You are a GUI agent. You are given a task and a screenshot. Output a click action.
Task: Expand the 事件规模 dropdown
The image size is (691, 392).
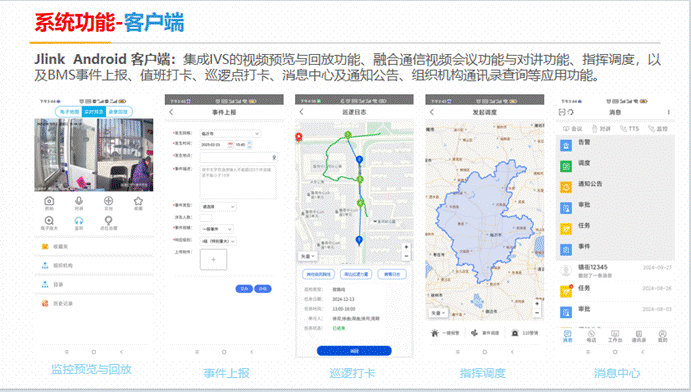pyautogui.click(x=216, y=229)
